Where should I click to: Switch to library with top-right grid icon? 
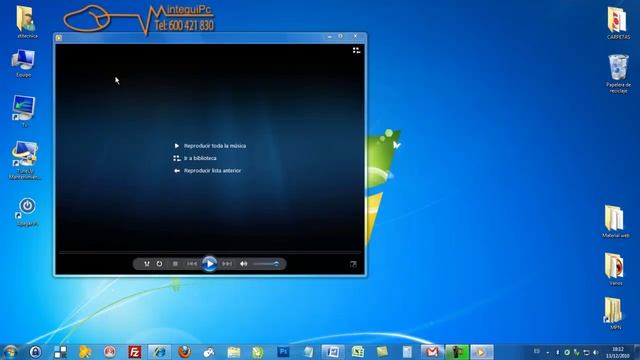click(x=356, y=50)
